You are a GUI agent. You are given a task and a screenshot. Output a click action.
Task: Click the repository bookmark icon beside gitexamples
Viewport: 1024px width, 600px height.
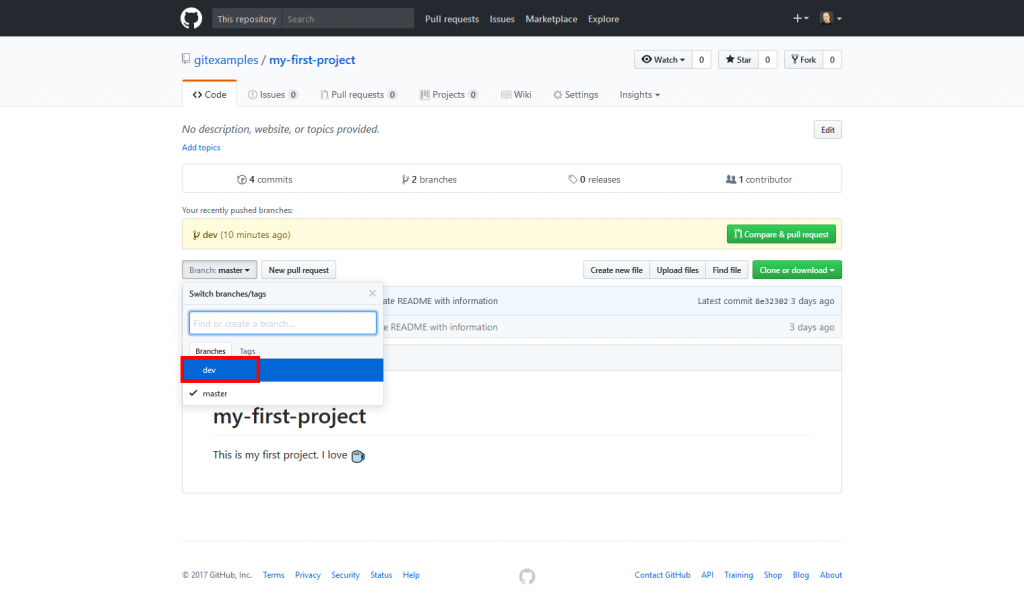(186, 58)
